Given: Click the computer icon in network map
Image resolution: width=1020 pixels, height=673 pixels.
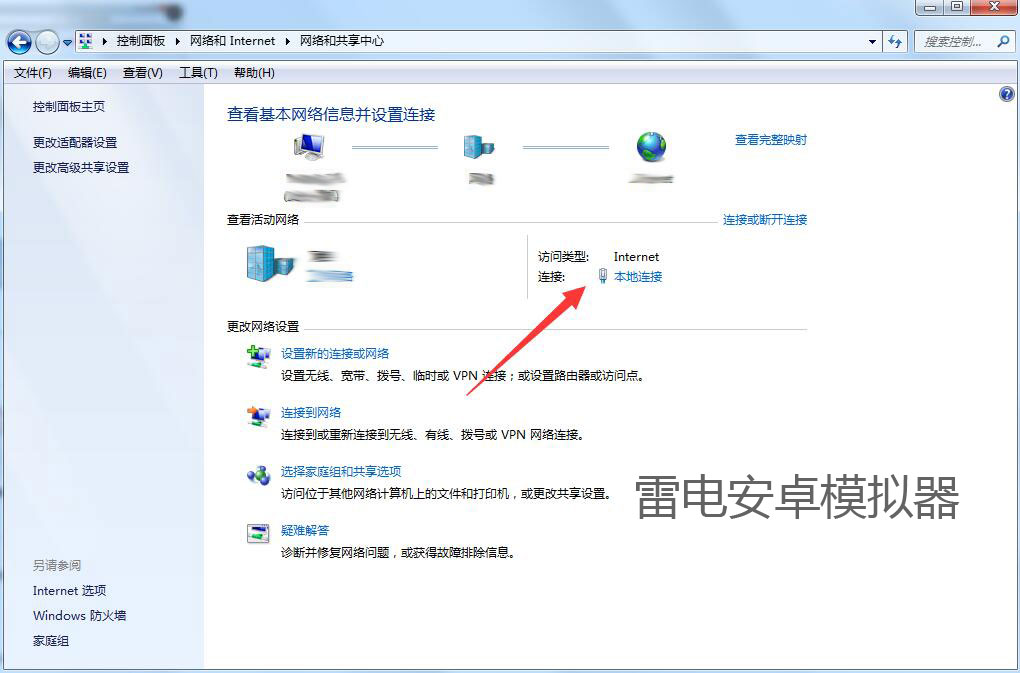Looking at the screenshot, I should pos(308,147).
